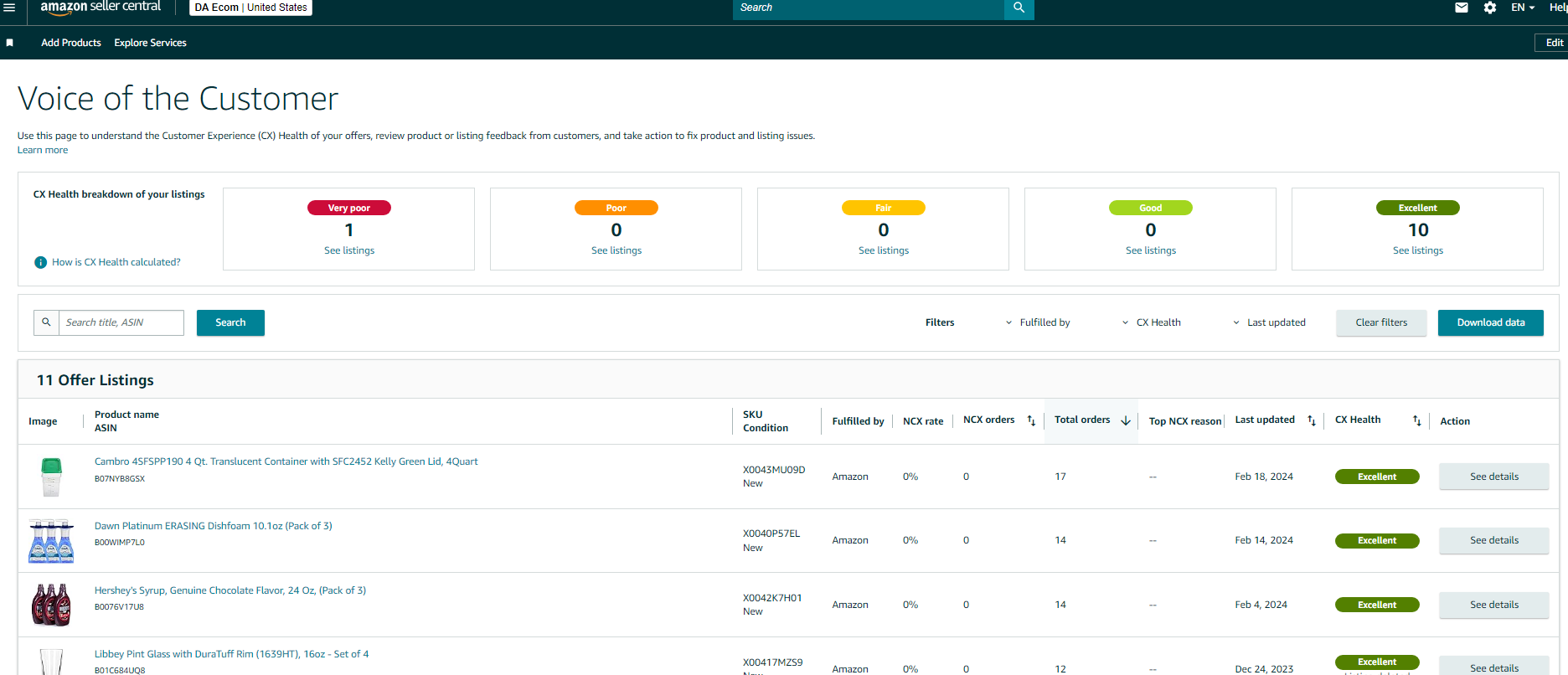Open the EN language dropdown
Screen dimensions: 1568x675
[x=1523, y=8]
